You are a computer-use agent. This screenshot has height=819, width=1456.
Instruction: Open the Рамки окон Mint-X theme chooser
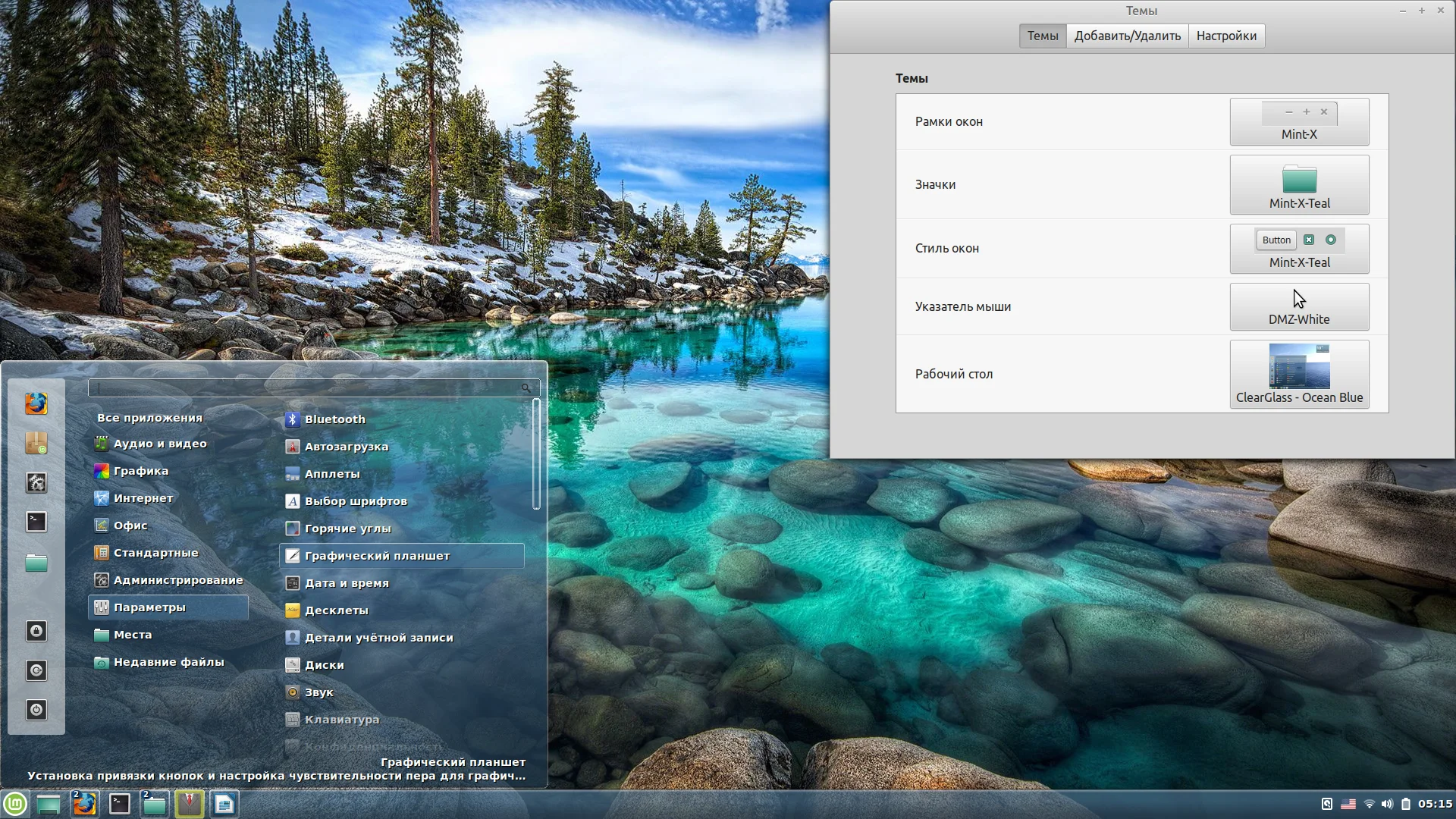pos(1299,121)
